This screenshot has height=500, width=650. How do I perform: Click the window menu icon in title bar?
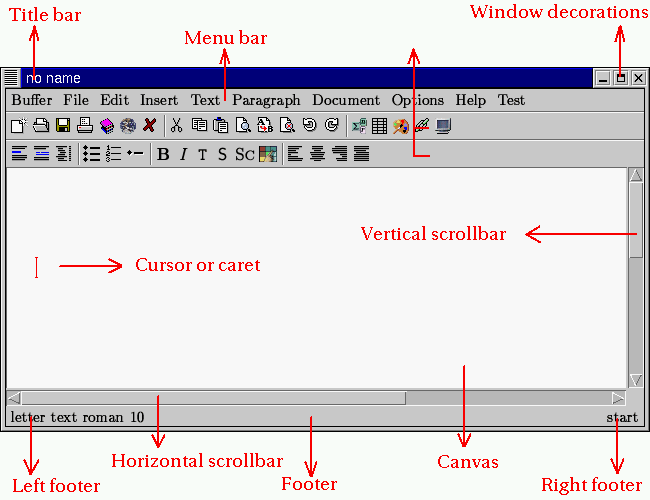[11, 78]
